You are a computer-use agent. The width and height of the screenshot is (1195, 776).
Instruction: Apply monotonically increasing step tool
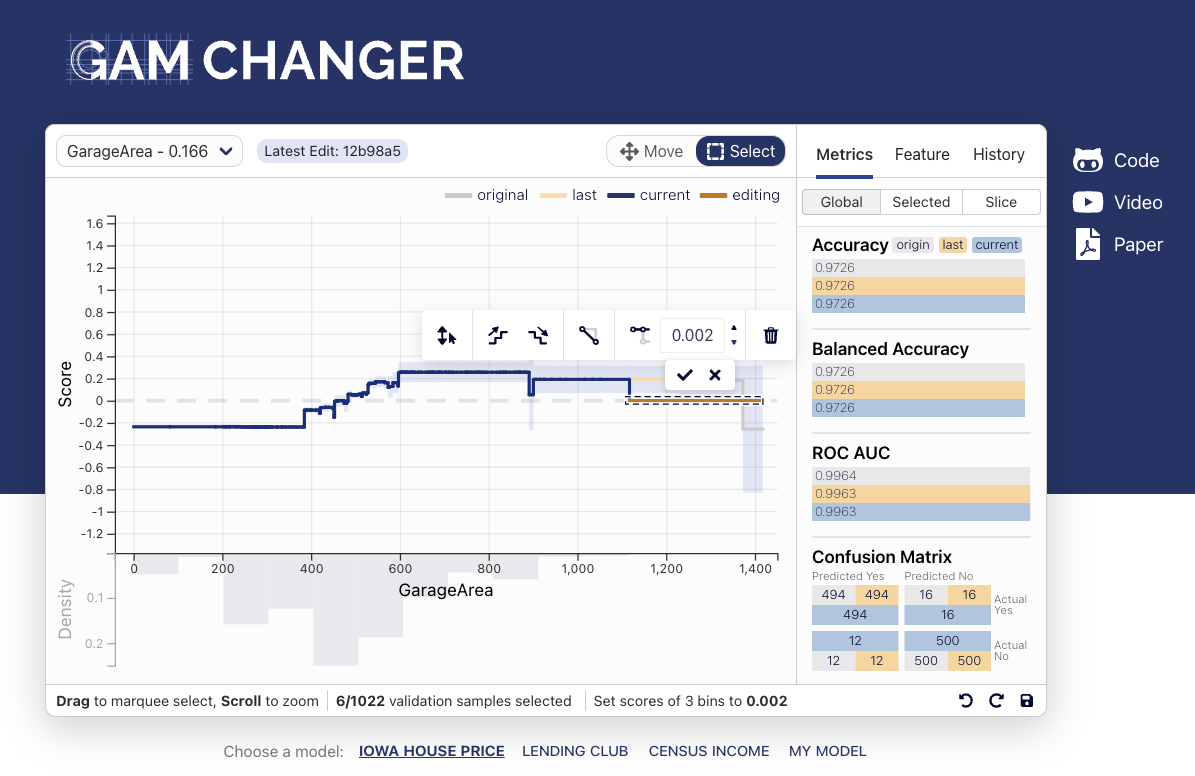pos(497,336)
